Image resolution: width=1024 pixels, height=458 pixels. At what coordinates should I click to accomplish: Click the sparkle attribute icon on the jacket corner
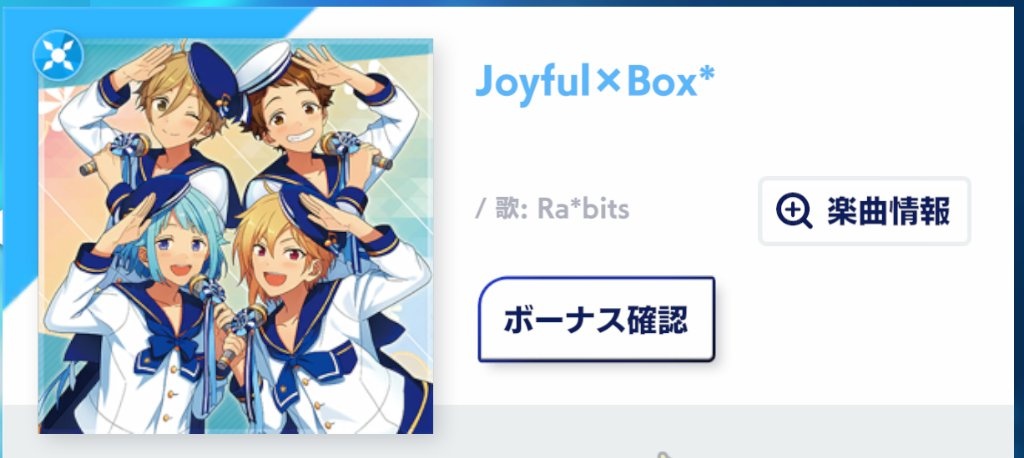58,56
